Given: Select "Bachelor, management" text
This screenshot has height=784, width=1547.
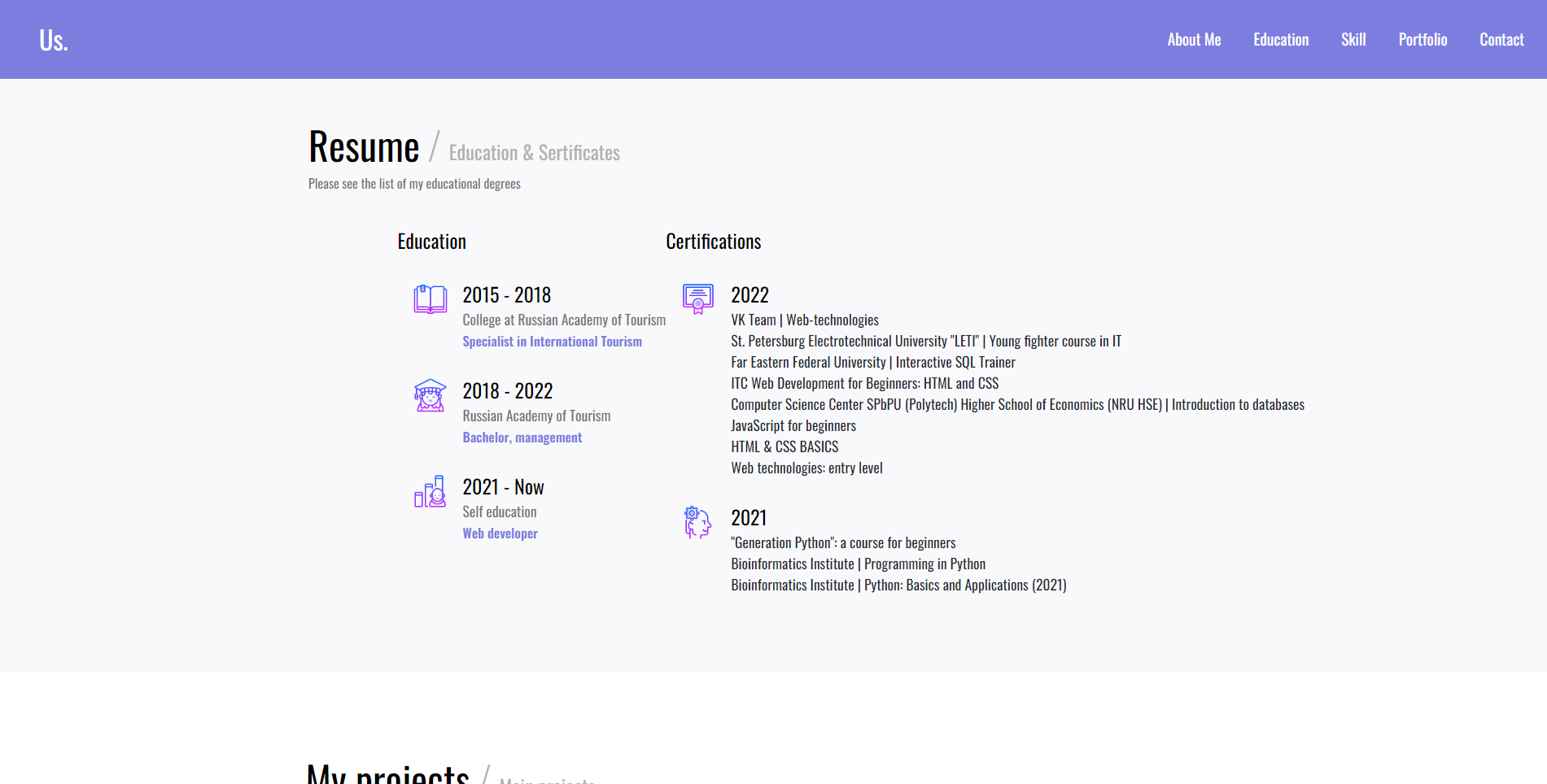Looking at the screenshot, I should point(522,438).
